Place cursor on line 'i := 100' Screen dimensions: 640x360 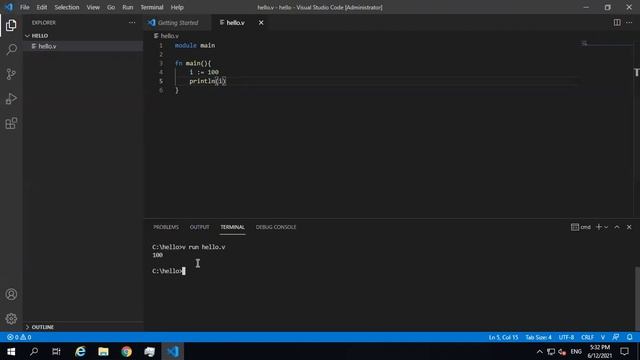[204, 72]
